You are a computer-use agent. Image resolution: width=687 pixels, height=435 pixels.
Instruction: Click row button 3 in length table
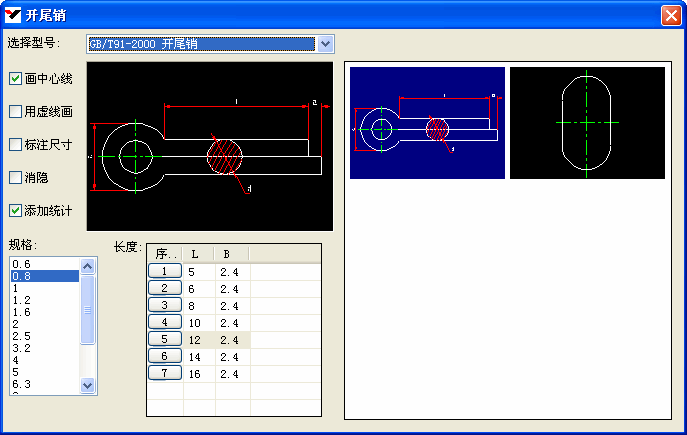click(165, 305)
